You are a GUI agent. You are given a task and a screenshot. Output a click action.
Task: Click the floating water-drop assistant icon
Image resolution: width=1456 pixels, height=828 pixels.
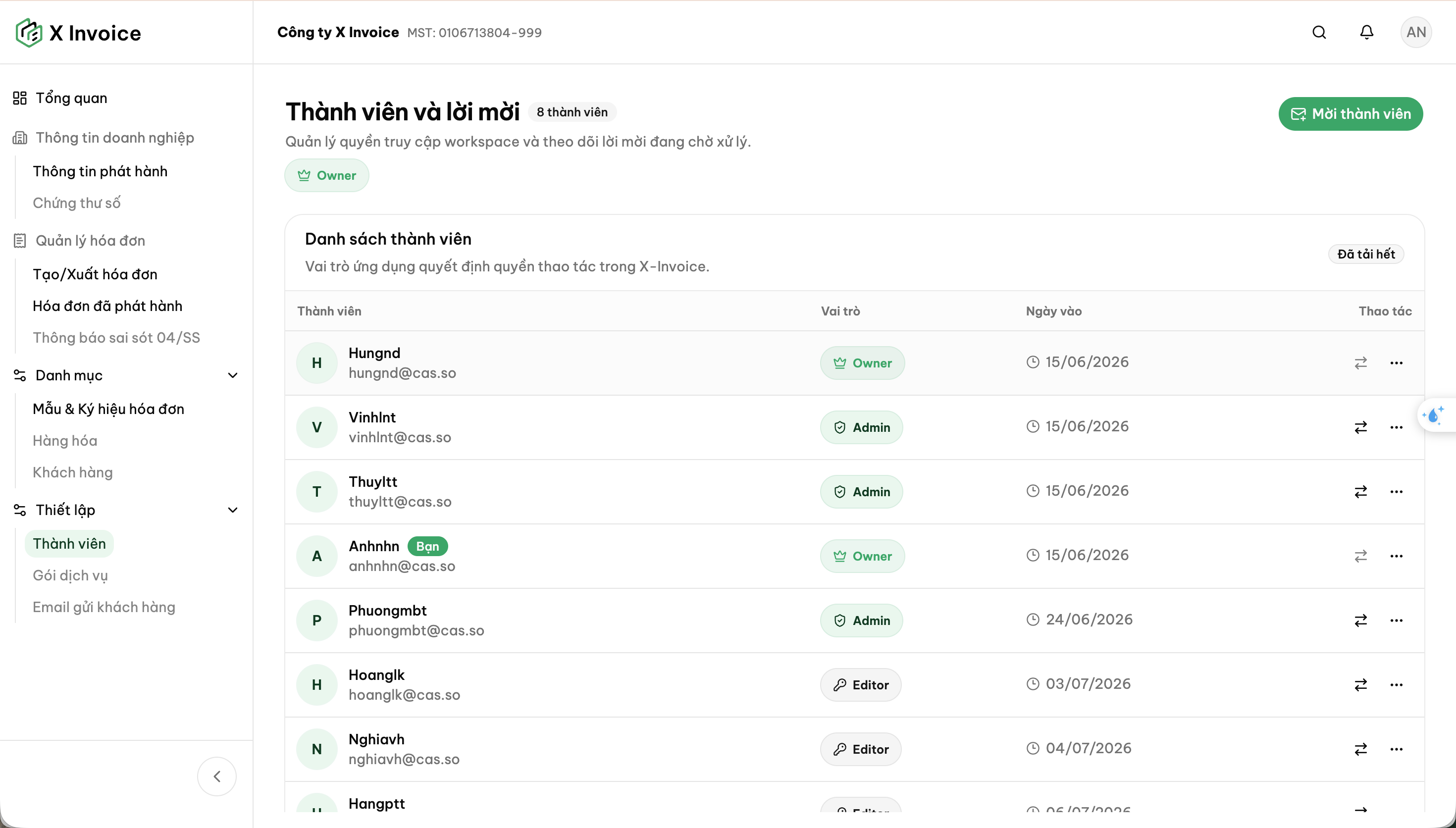click(x=1435, y=415)
